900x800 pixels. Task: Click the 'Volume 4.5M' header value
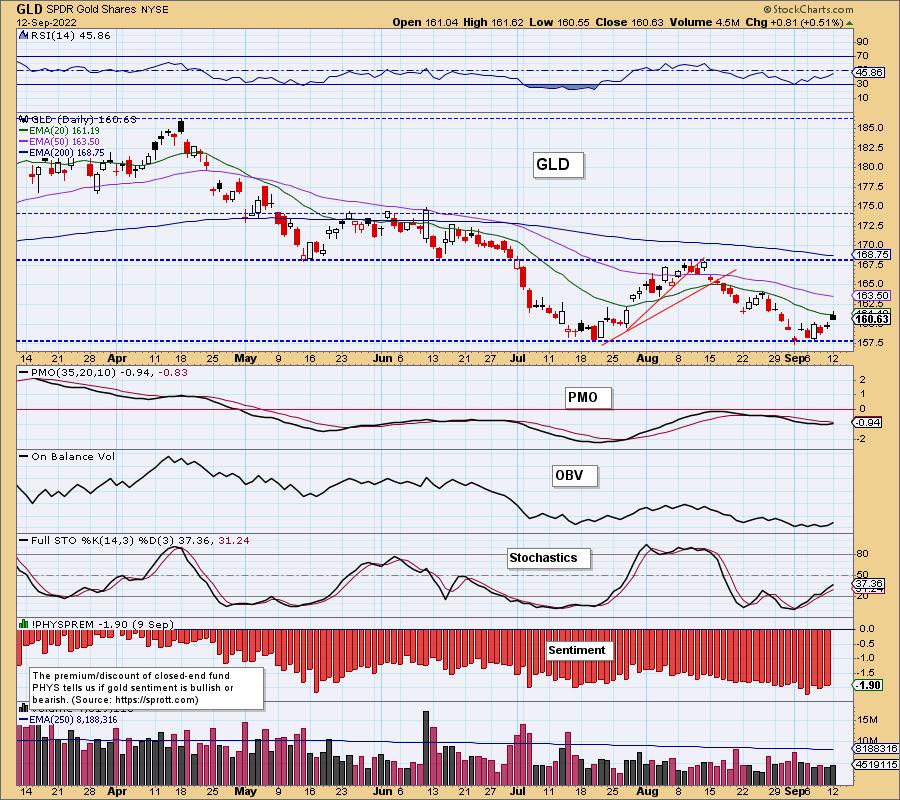(x=704, y=22)
